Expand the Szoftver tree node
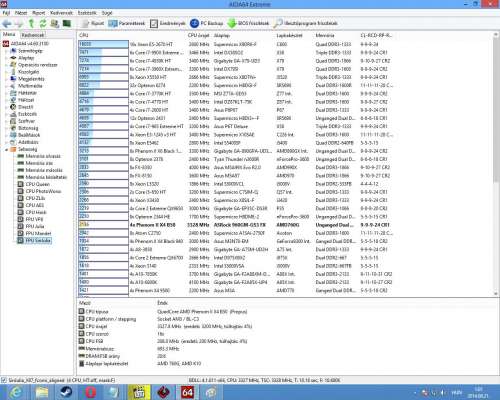This screenshot has height=400, width=500. coord(6,121)
